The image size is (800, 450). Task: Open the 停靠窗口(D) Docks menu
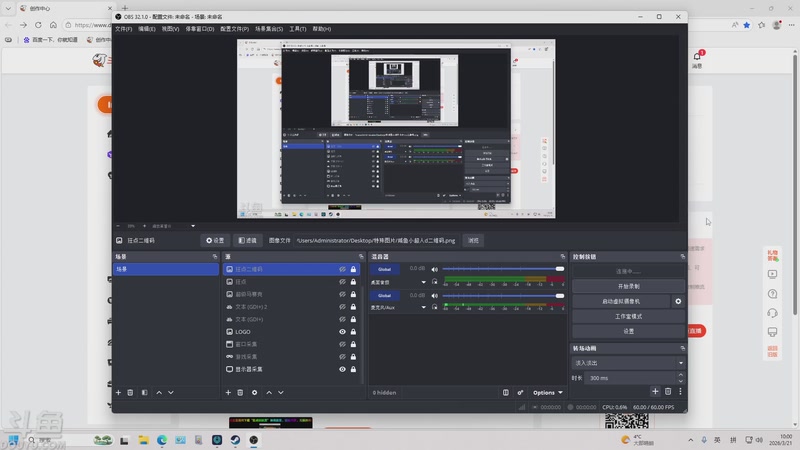[x=199, y=29]
